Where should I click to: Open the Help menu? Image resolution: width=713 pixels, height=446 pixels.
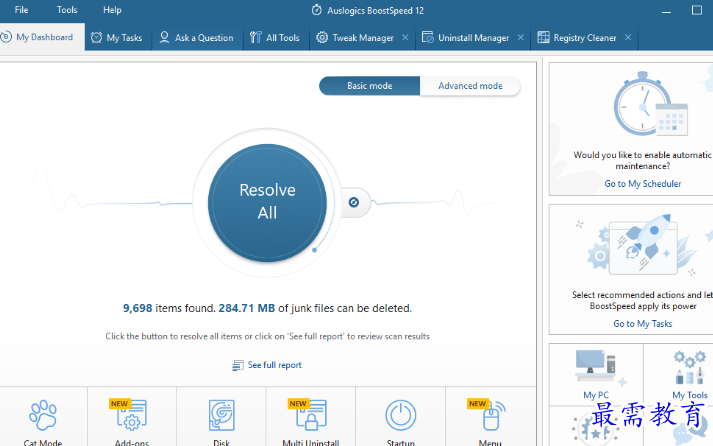(x=112, y=10)
